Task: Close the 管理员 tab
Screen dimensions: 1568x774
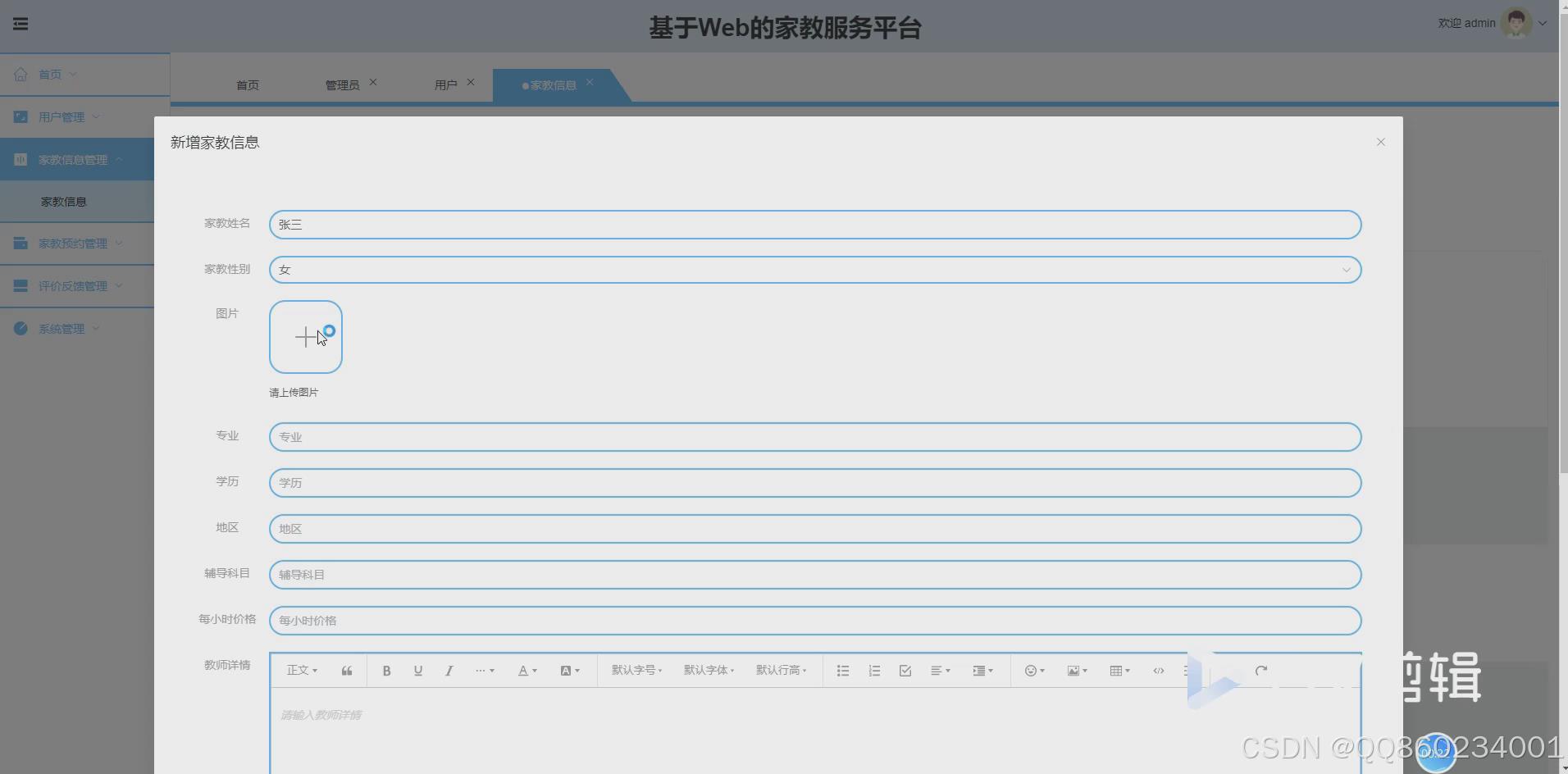Action: coord(373,82)
